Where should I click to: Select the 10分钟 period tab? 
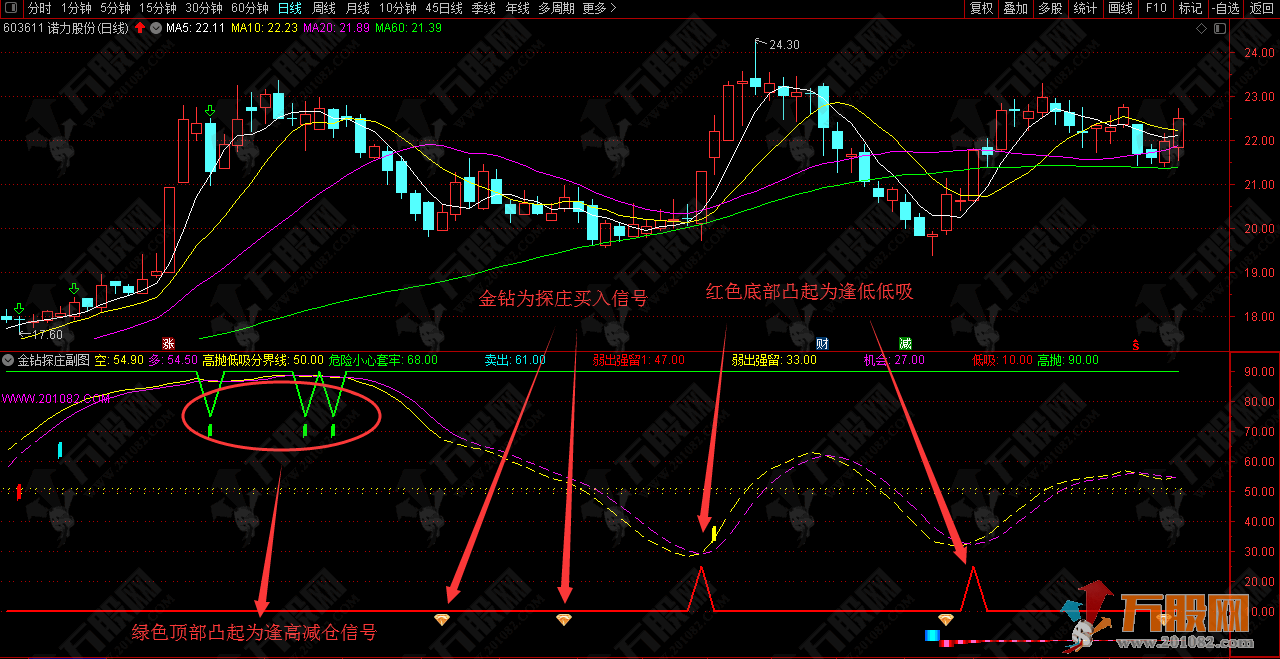coord(397,8)
